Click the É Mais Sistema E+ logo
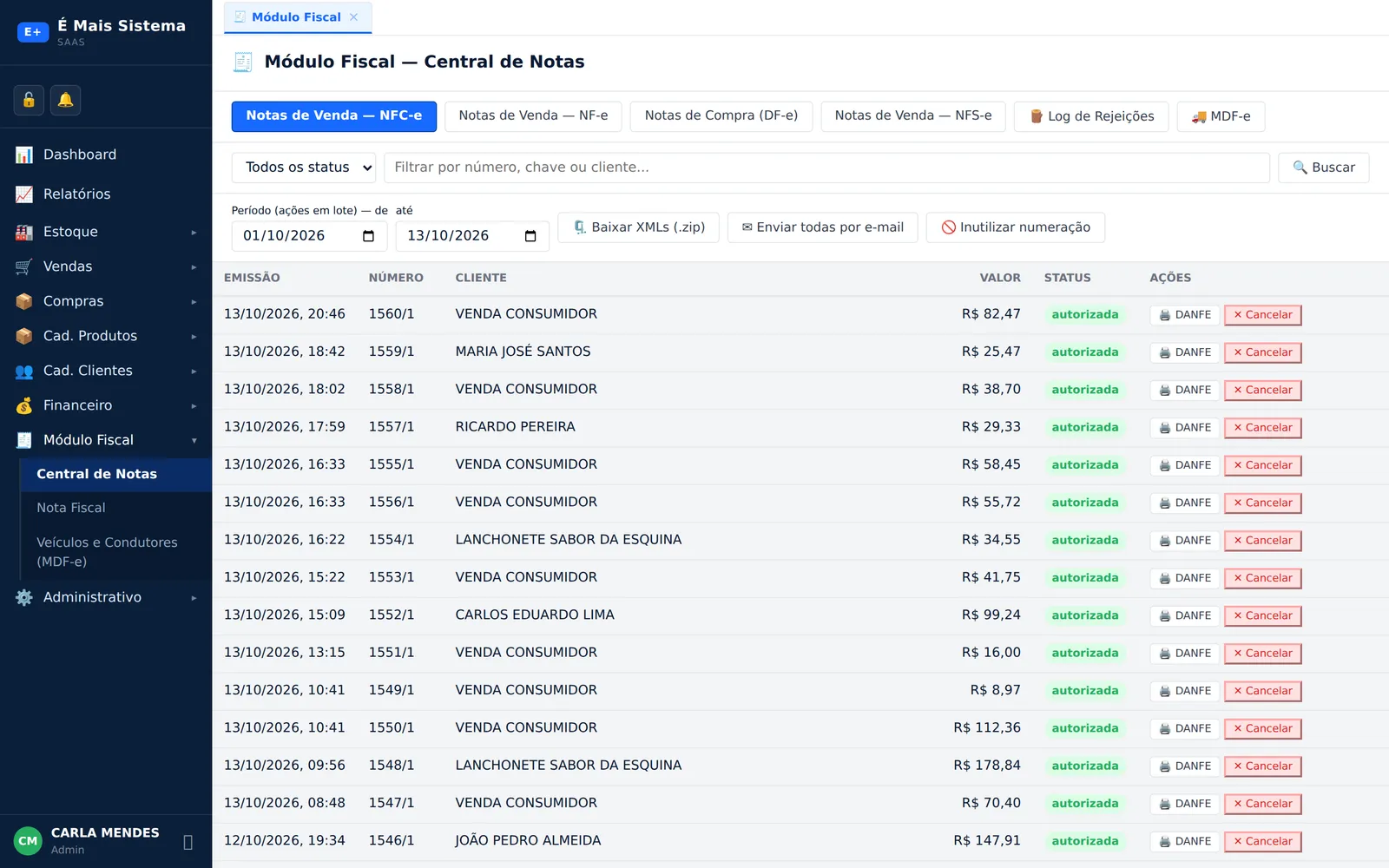 [x=33, y=32]
